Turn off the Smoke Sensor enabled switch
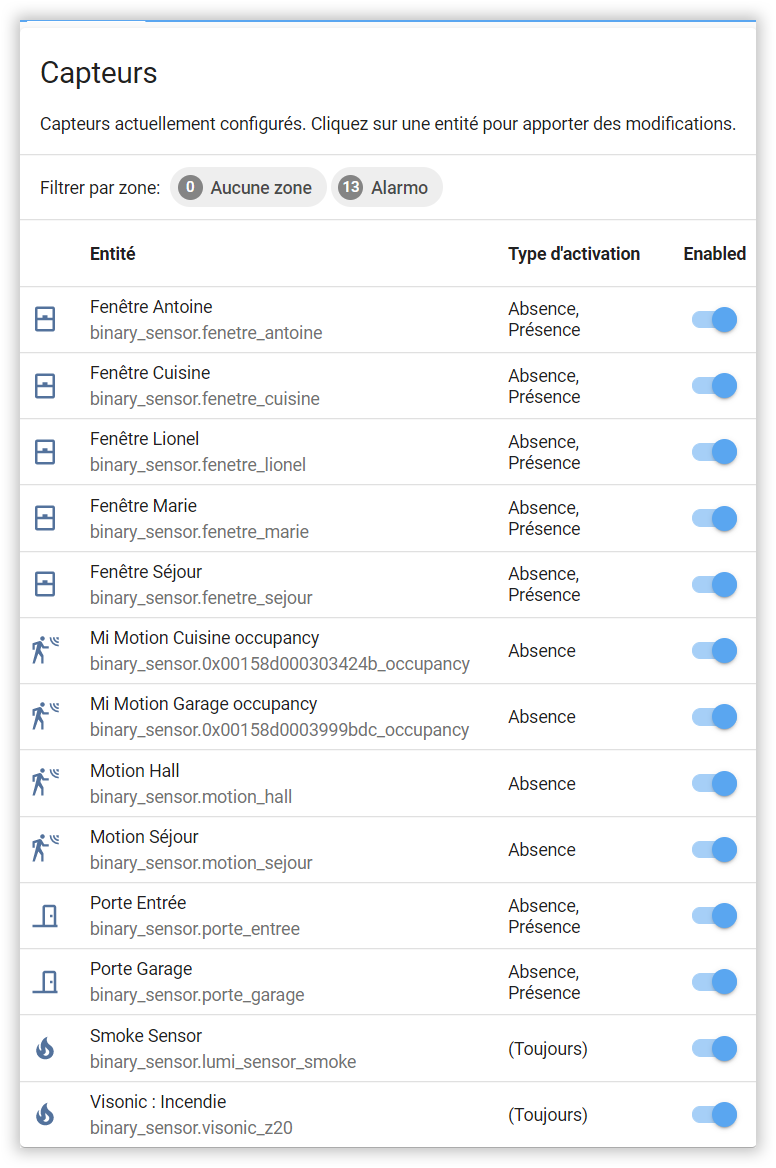 coord(714,1048)
